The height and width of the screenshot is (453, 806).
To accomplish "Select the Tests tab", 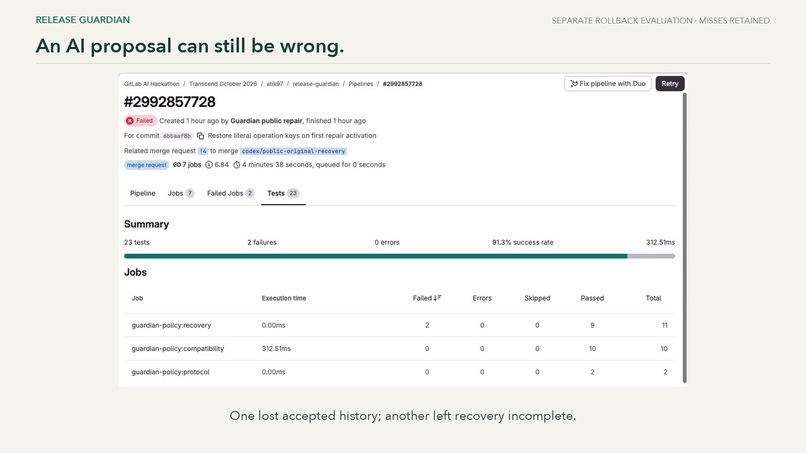I will click(283, 193).
